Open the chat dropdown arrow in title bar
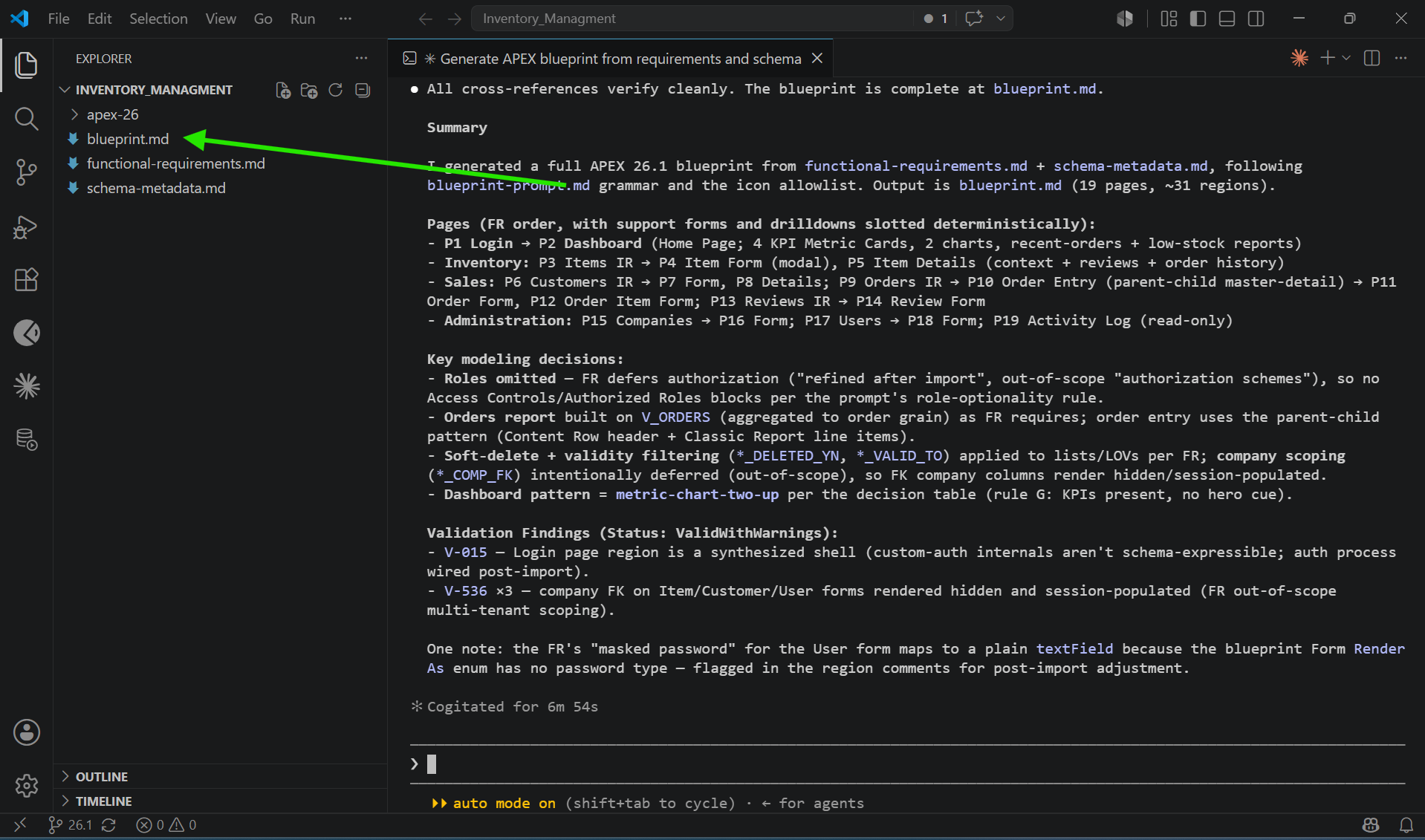The height and width of the screenshot is (840, 1425). 1001,19
